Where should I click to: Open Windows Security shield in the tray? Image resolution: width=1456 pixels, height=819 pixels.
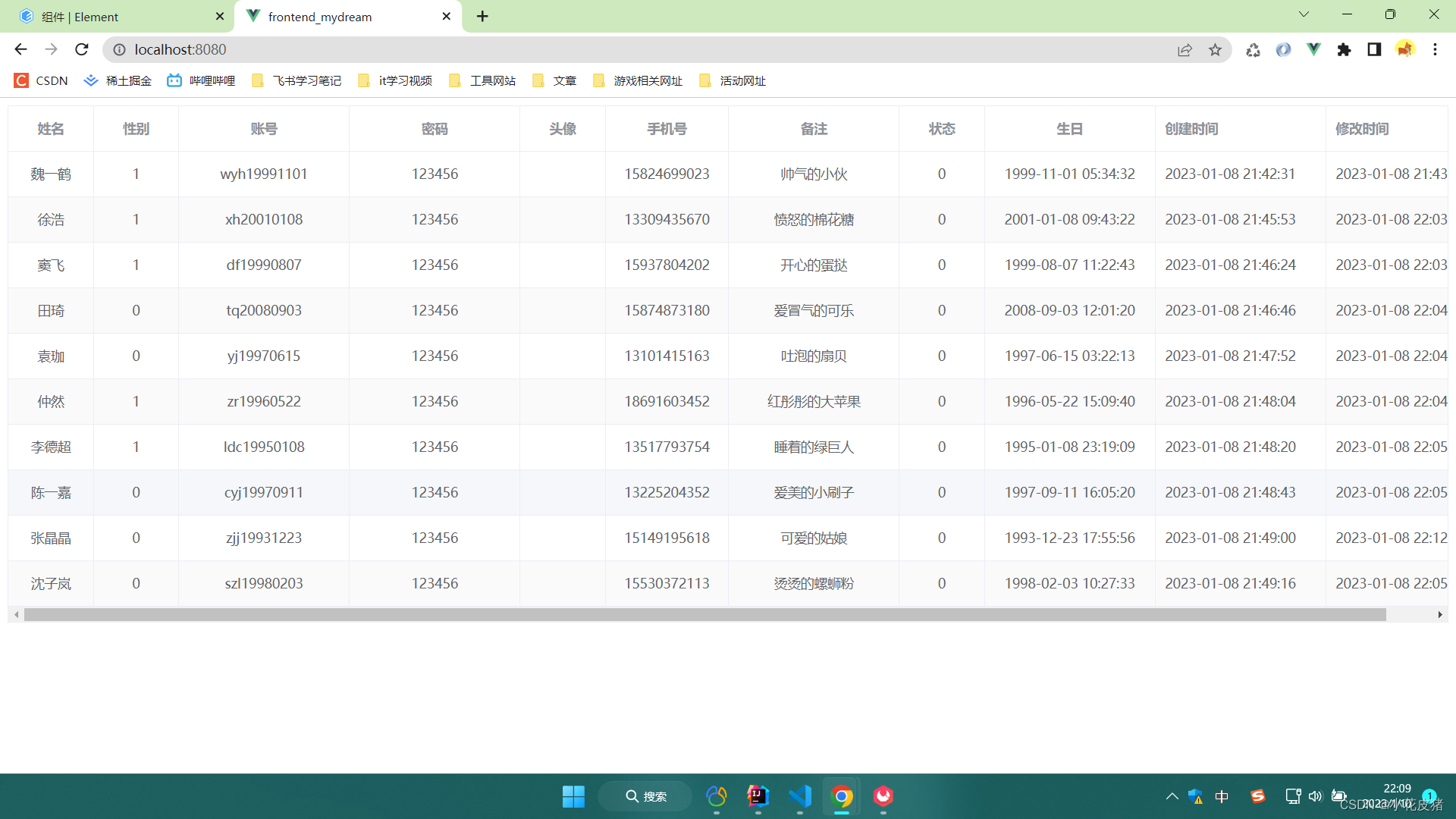[x=1196, y=796]
